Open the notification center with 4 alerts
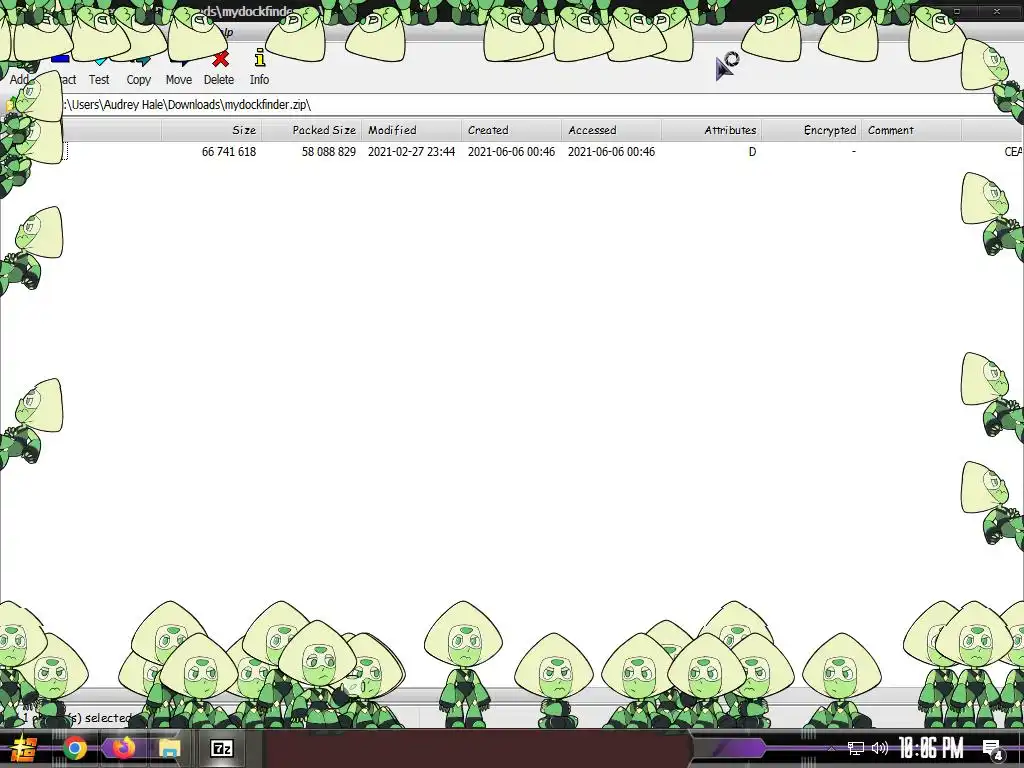Screen dimensions: 1024x768 (993, 749)
